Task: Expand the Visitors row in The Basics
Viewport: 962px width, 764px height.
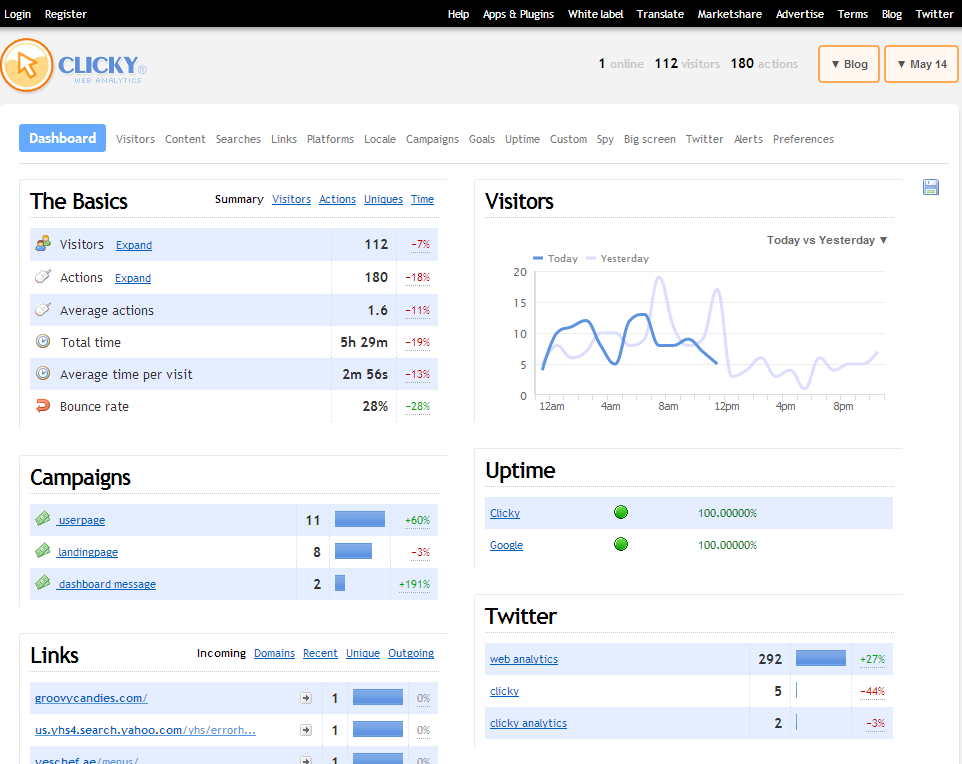Action: tap(134, 245)
